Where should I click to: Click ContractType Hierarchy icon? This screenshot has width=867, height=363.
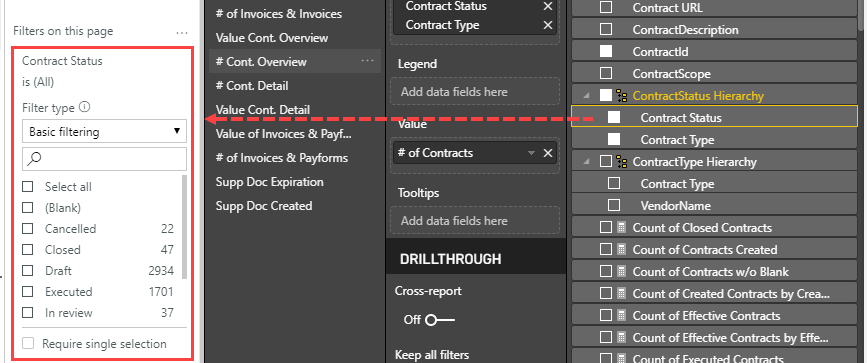[622, 162]
